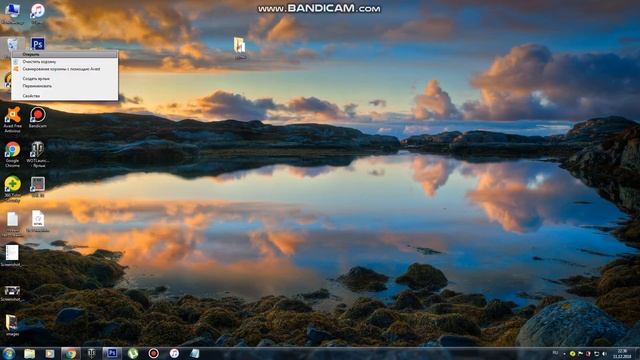Switch to Photoshop on the taskbar

click(x=112, y=353)
